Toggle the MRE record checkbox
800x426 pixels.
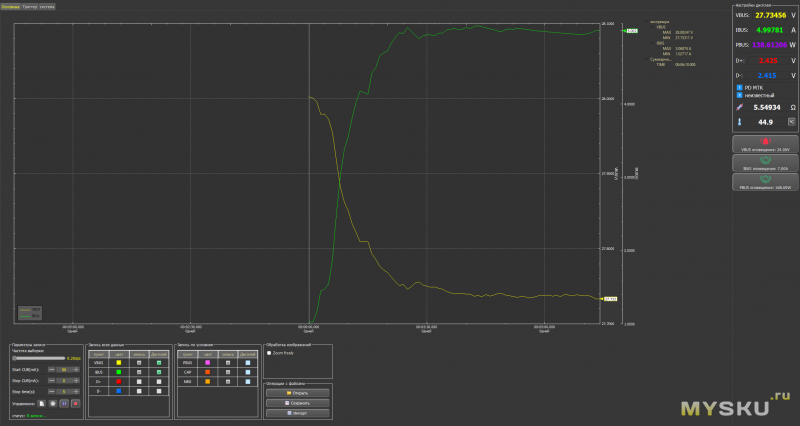(x=228, y=382)
